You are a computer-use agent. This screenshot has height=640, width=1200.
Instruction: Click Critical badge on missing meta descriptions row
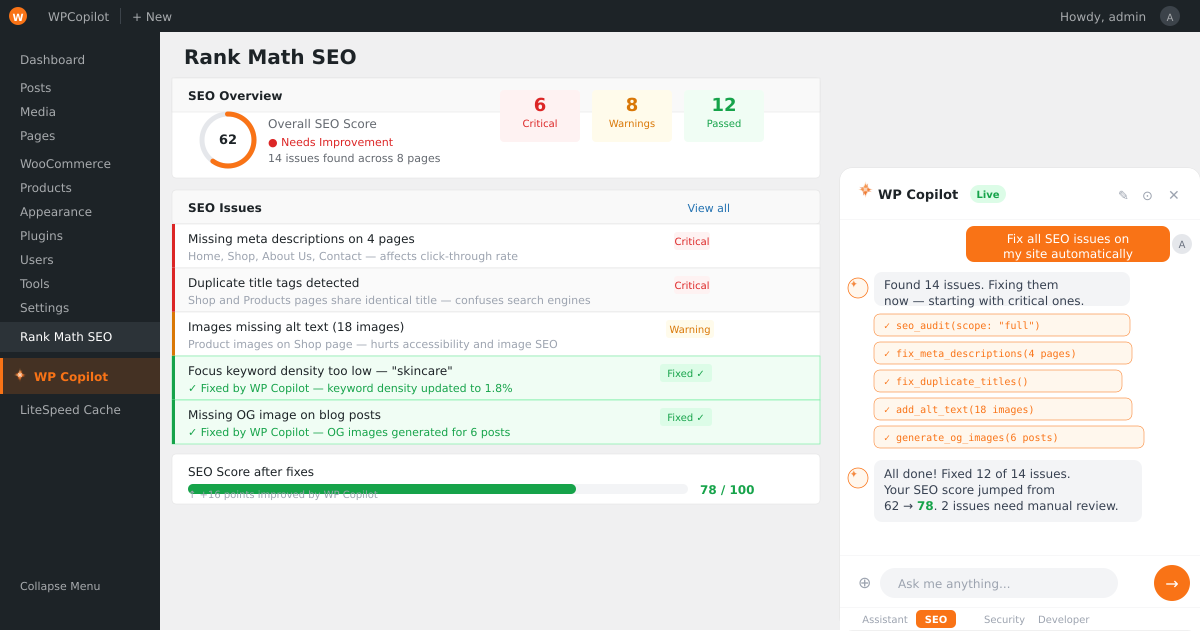692,241
